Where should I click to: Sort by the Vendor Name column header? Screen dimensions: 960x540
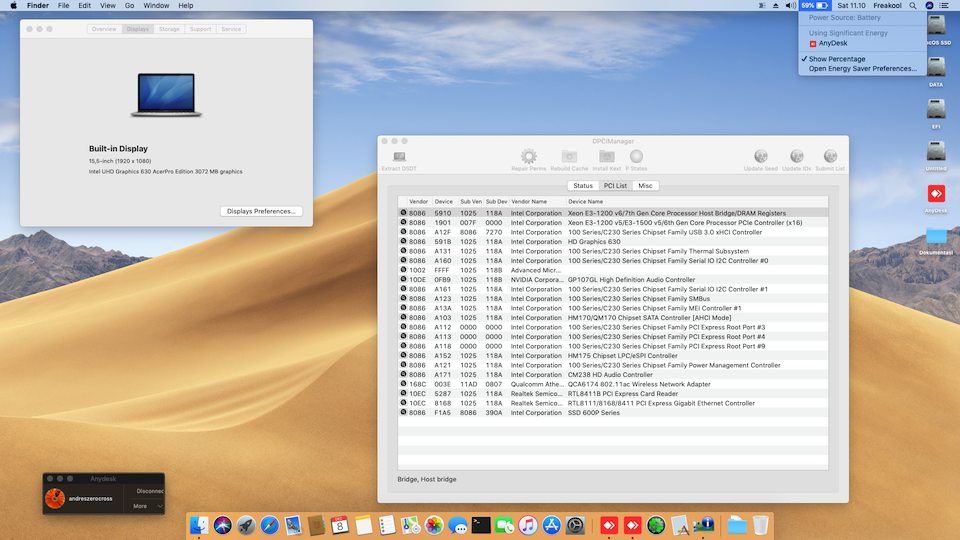coord(536,201)
